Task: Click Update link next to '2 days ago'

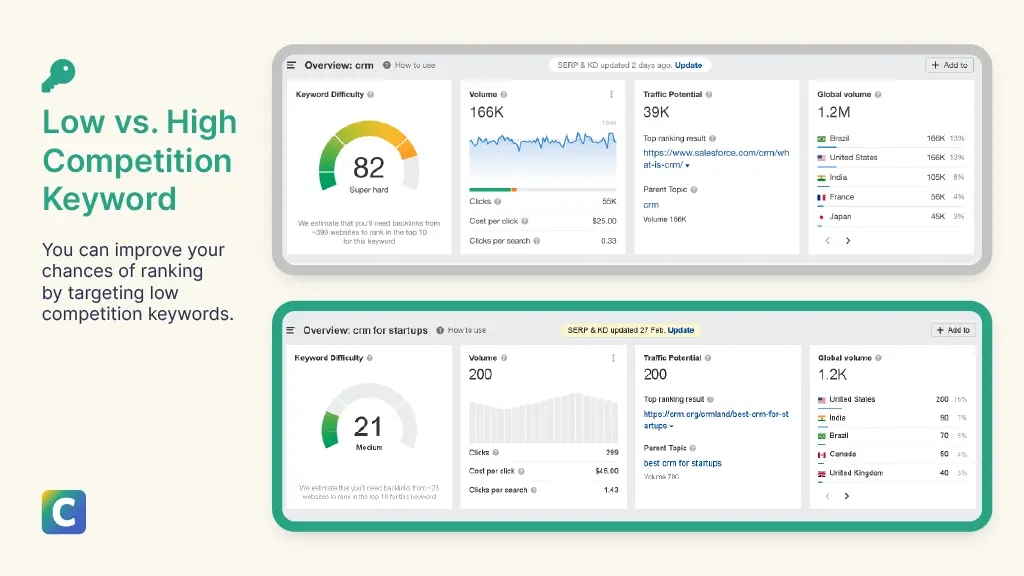Action: (688, 65)
